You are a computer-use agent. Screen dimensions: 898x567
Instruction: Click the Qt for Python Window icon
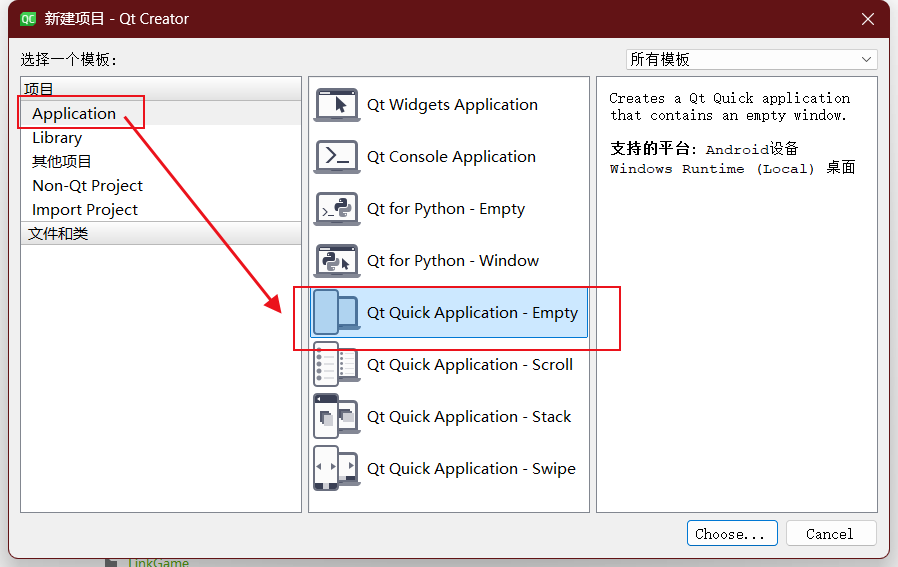337,261
